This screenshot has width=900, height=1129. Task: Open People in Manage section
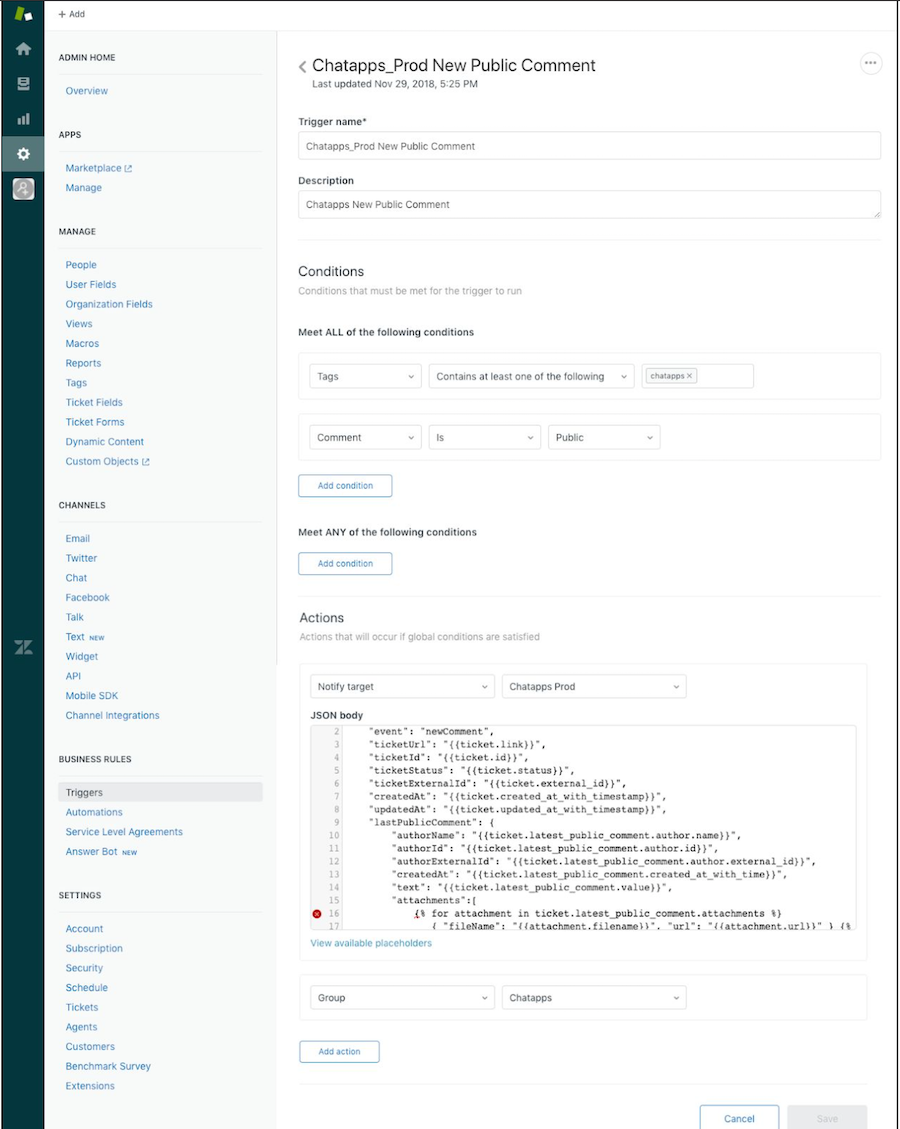(x=81, y=265)
